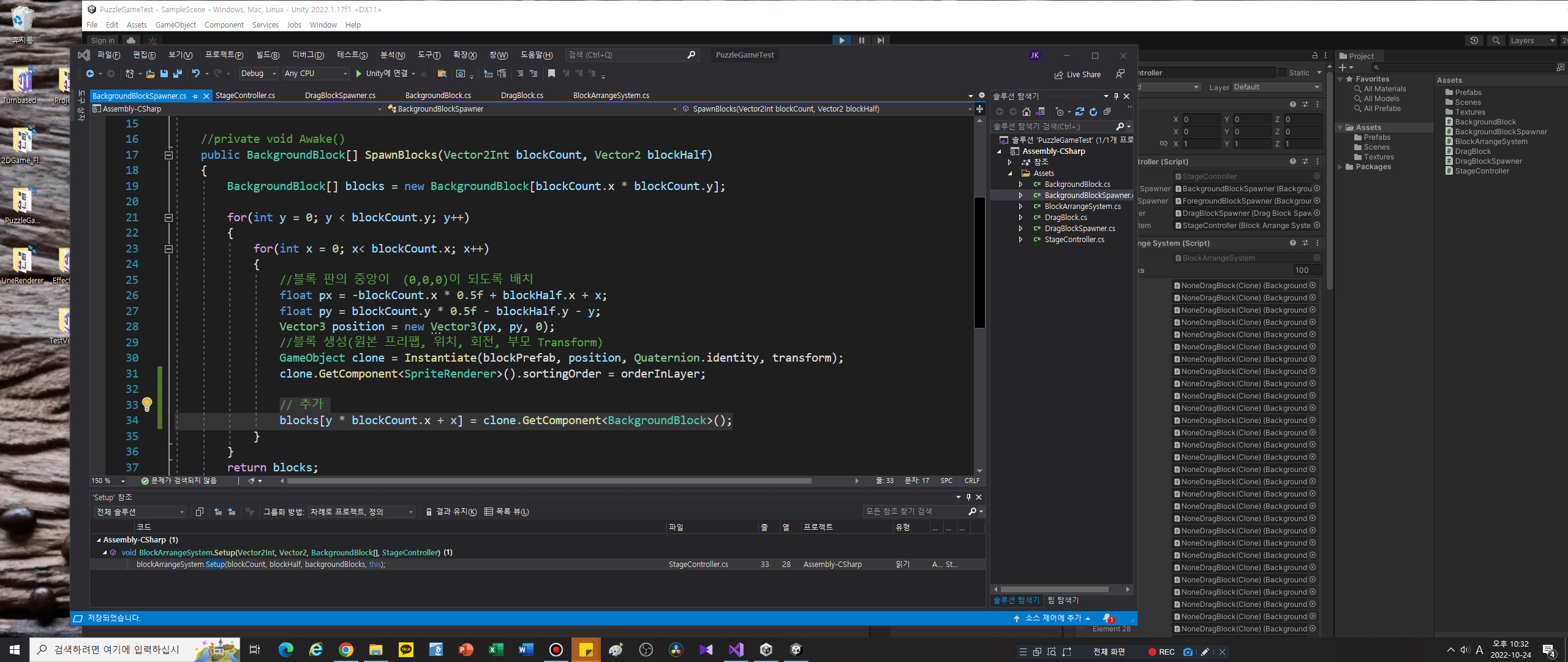This screenshot has height=662, width=1568.
Task: Toggle the Static checkbox in Unity Inspector
Action: point(1282,72)
